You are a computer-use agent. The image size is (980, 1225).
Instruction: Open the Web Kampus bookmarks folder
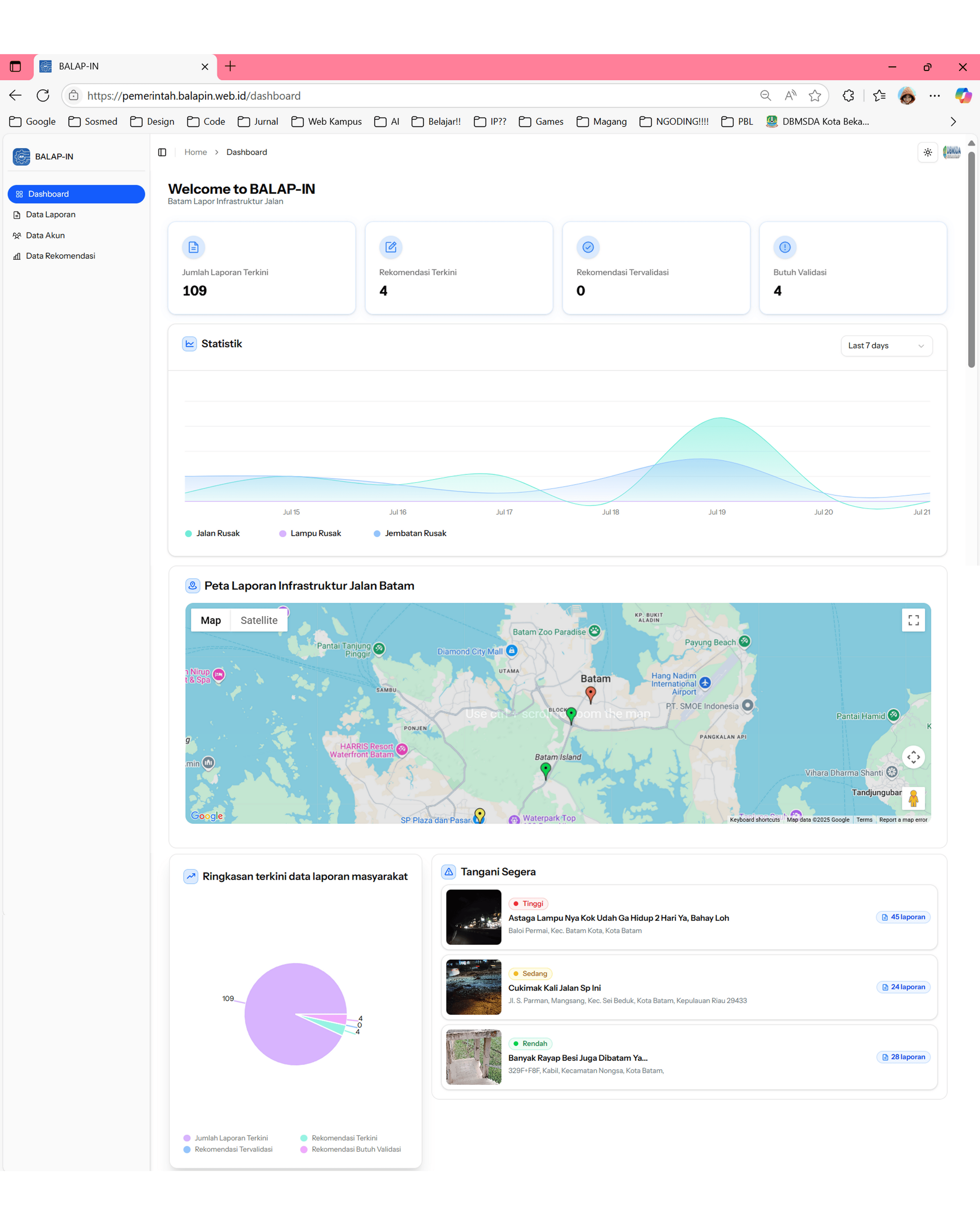pyautogui.click(x=326, y=122)
